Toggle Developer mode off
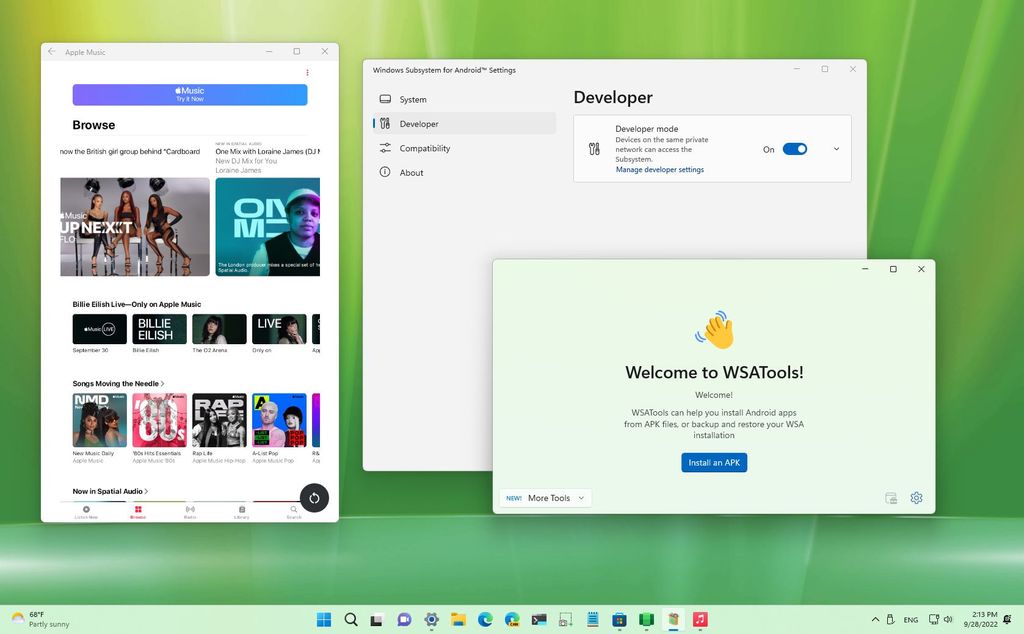 pyautogui.click(x=795, y=148)
